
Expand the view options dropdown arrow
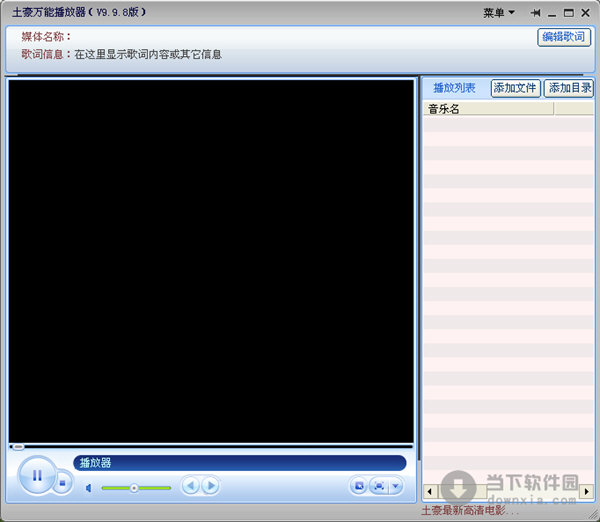[x=395, y=486]
